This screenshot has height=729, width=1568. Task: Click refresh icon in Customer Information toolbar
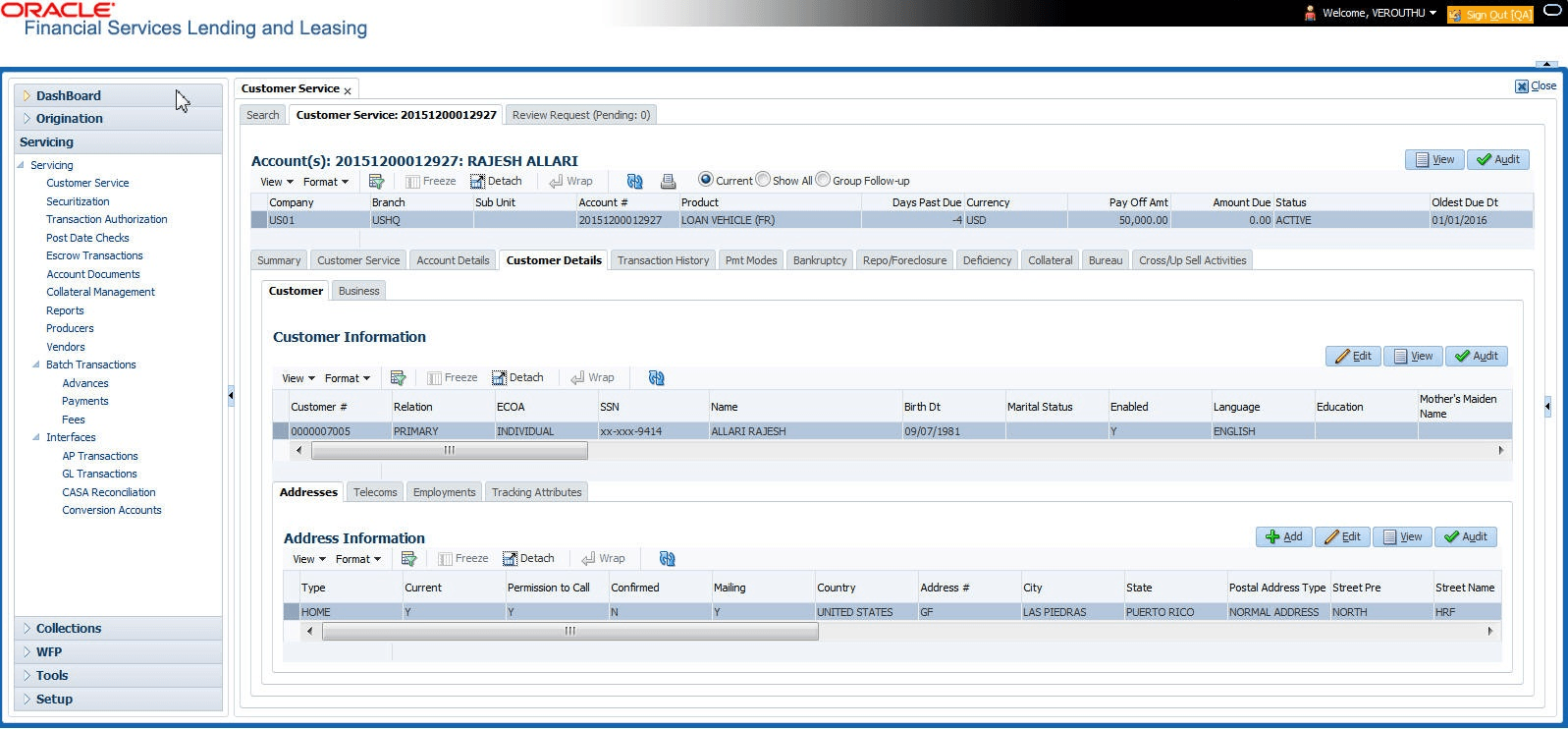click(x=657, y=378)
